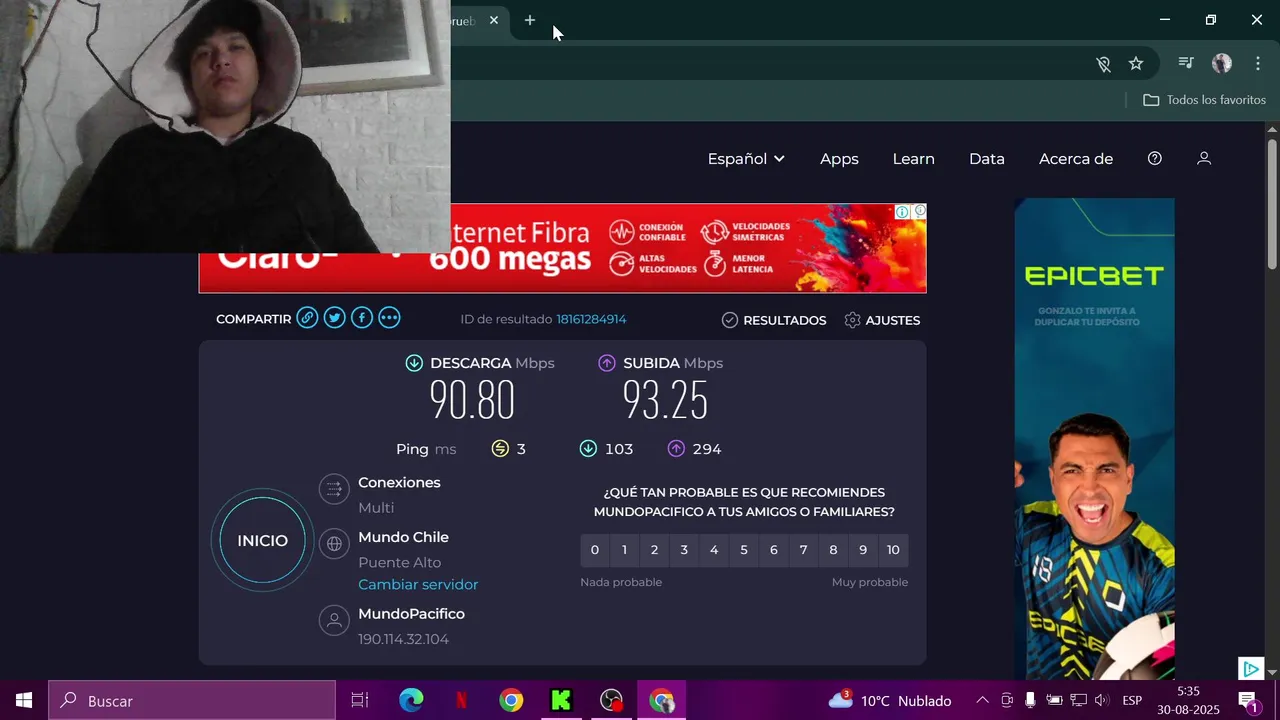Rate recommendation 0
Screen dimensions: 1280x720
594,550
